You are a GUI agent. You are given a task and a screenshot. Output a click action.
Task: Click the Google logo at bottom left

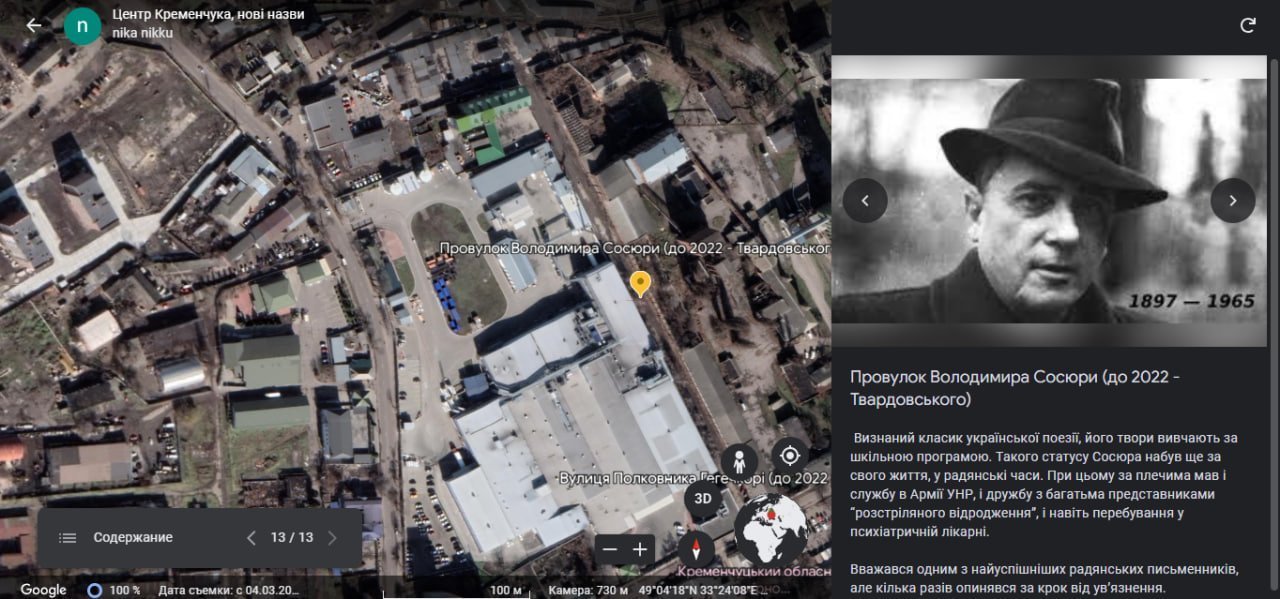tap(43, 590)
